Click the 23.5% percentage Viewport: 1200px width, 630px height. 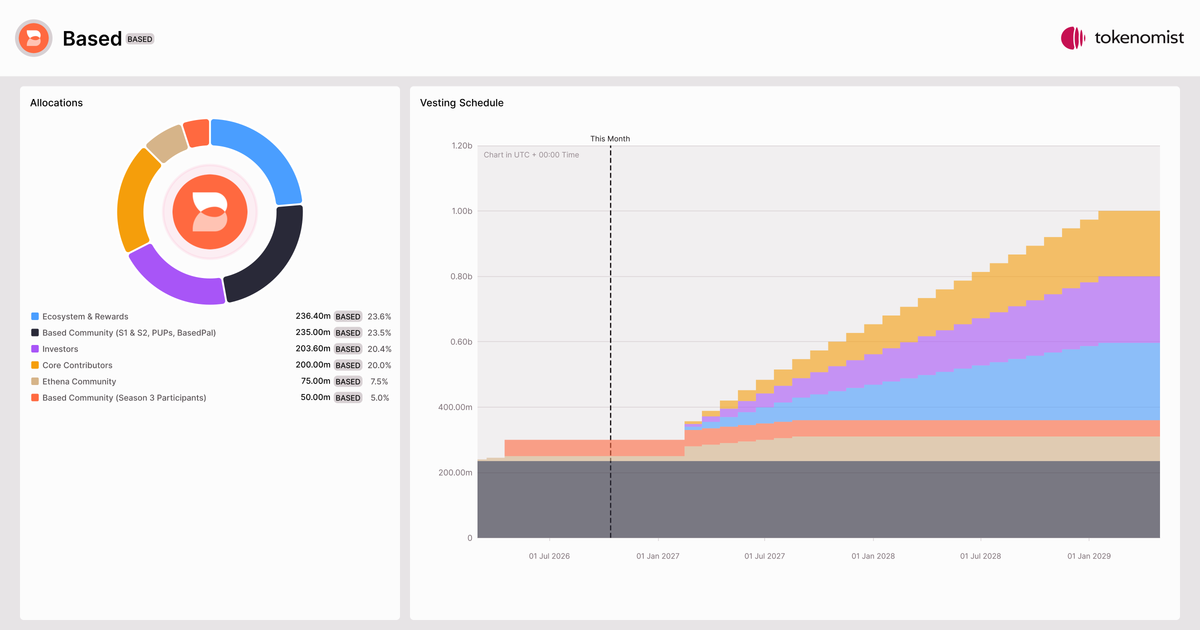tap(380, 333)
